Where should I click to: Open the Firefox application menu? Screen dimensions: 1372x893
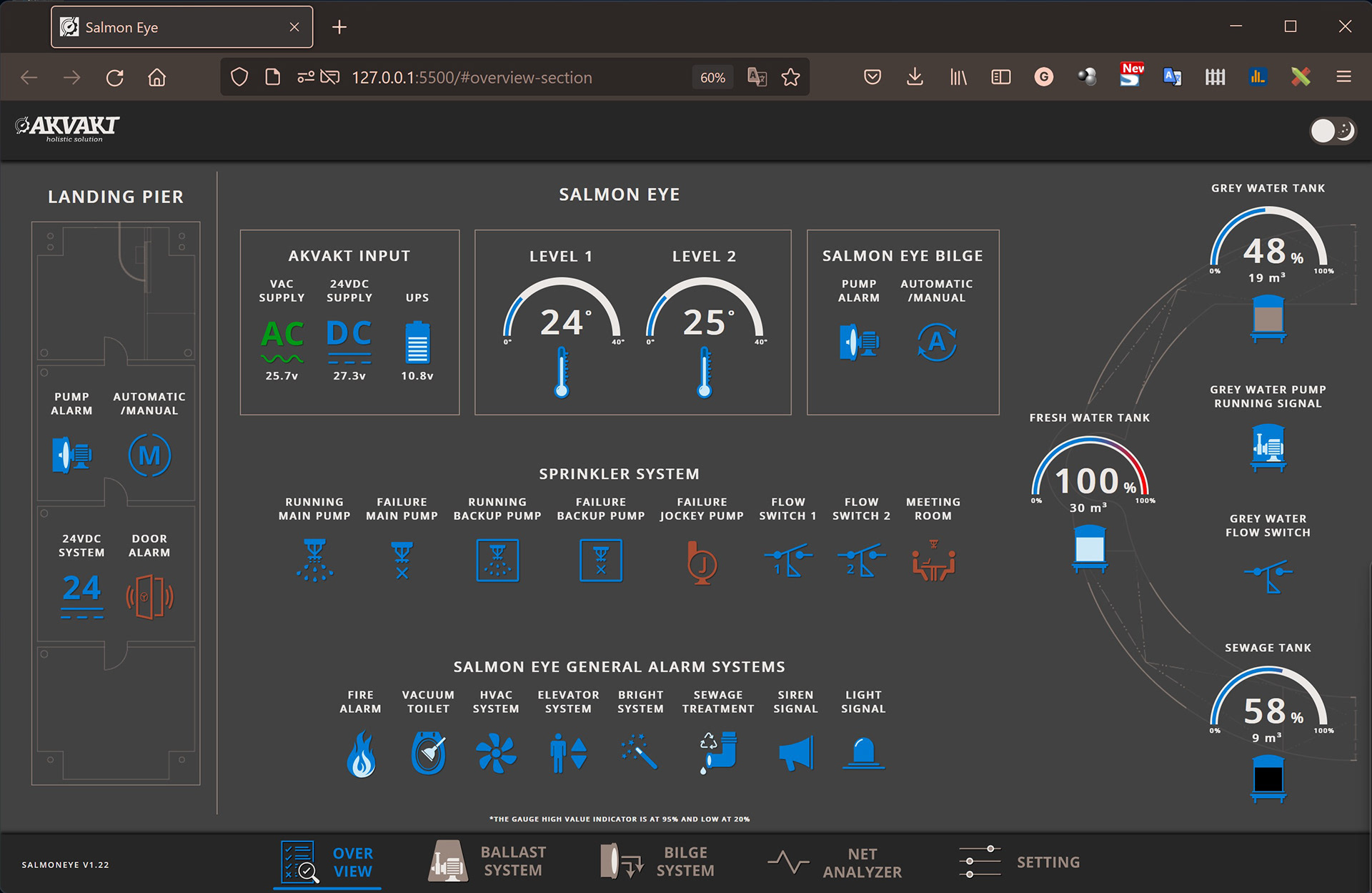(1343, 77)
